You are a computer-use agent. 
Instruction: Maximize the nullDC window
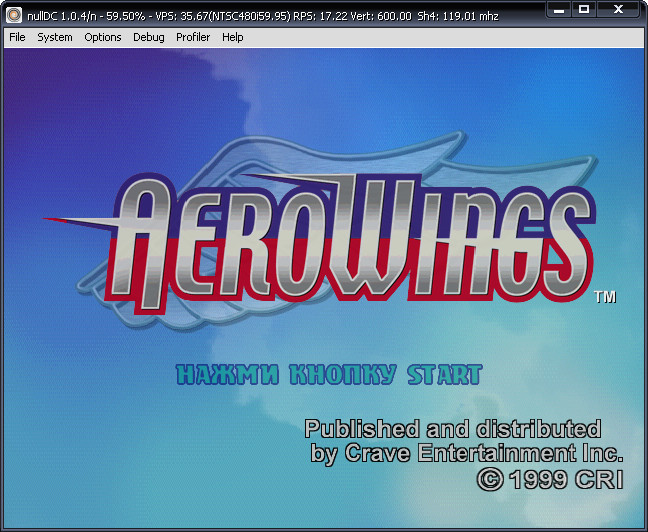584,10
